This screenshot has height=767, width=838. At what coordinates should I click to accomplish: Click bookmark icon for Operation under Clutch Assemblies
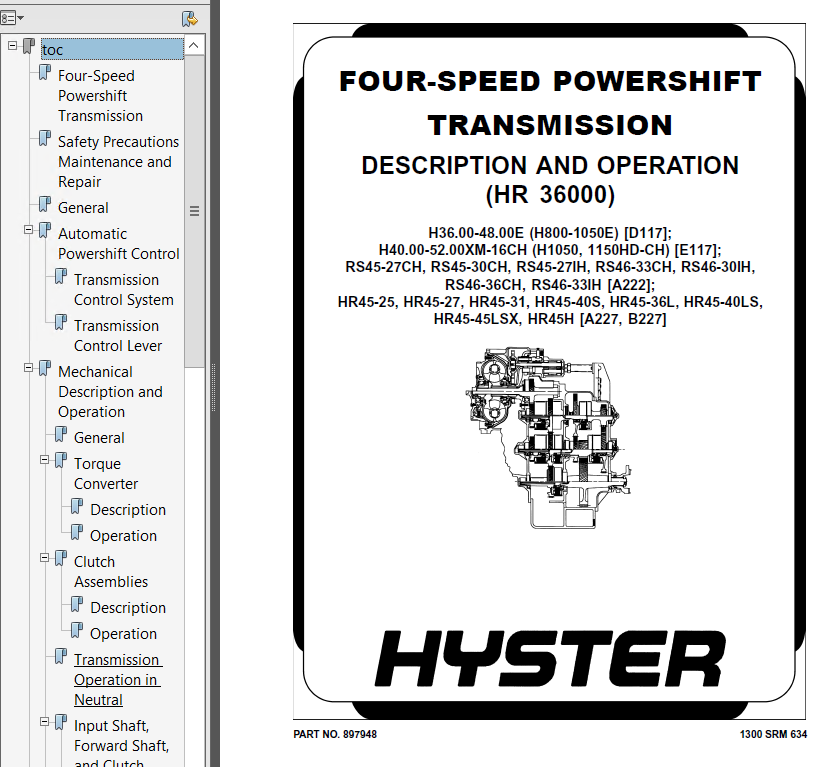[77, 630]
